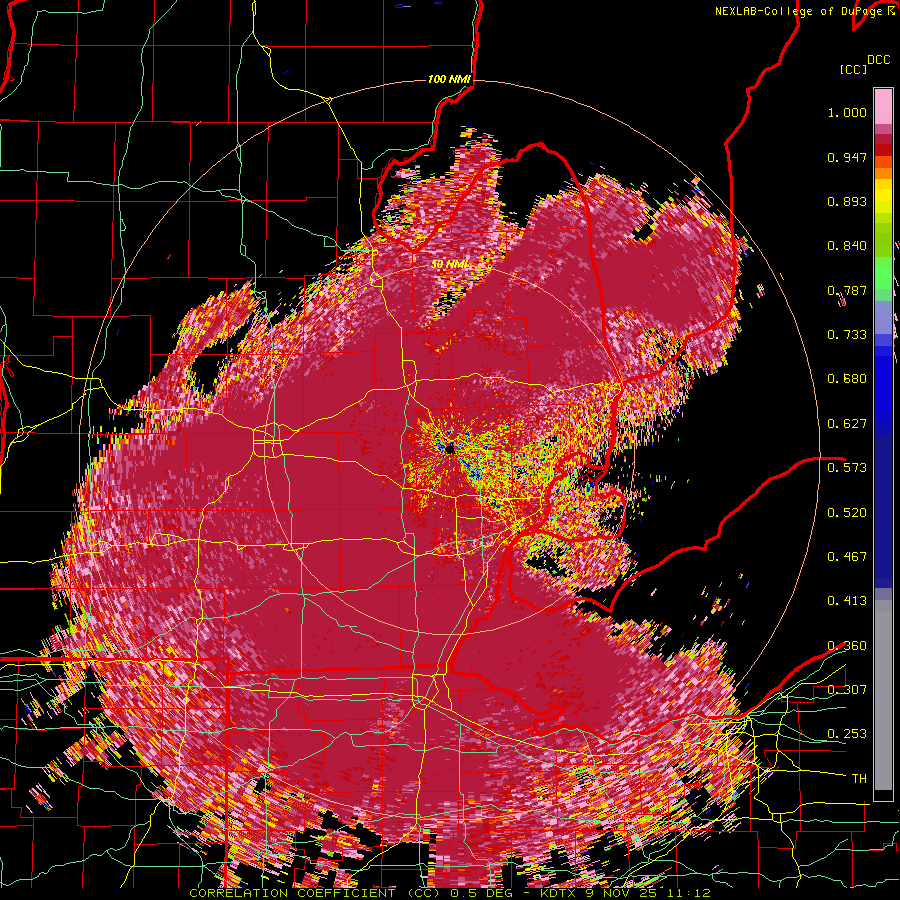Select the 0.680 scale value

[847, 379]
